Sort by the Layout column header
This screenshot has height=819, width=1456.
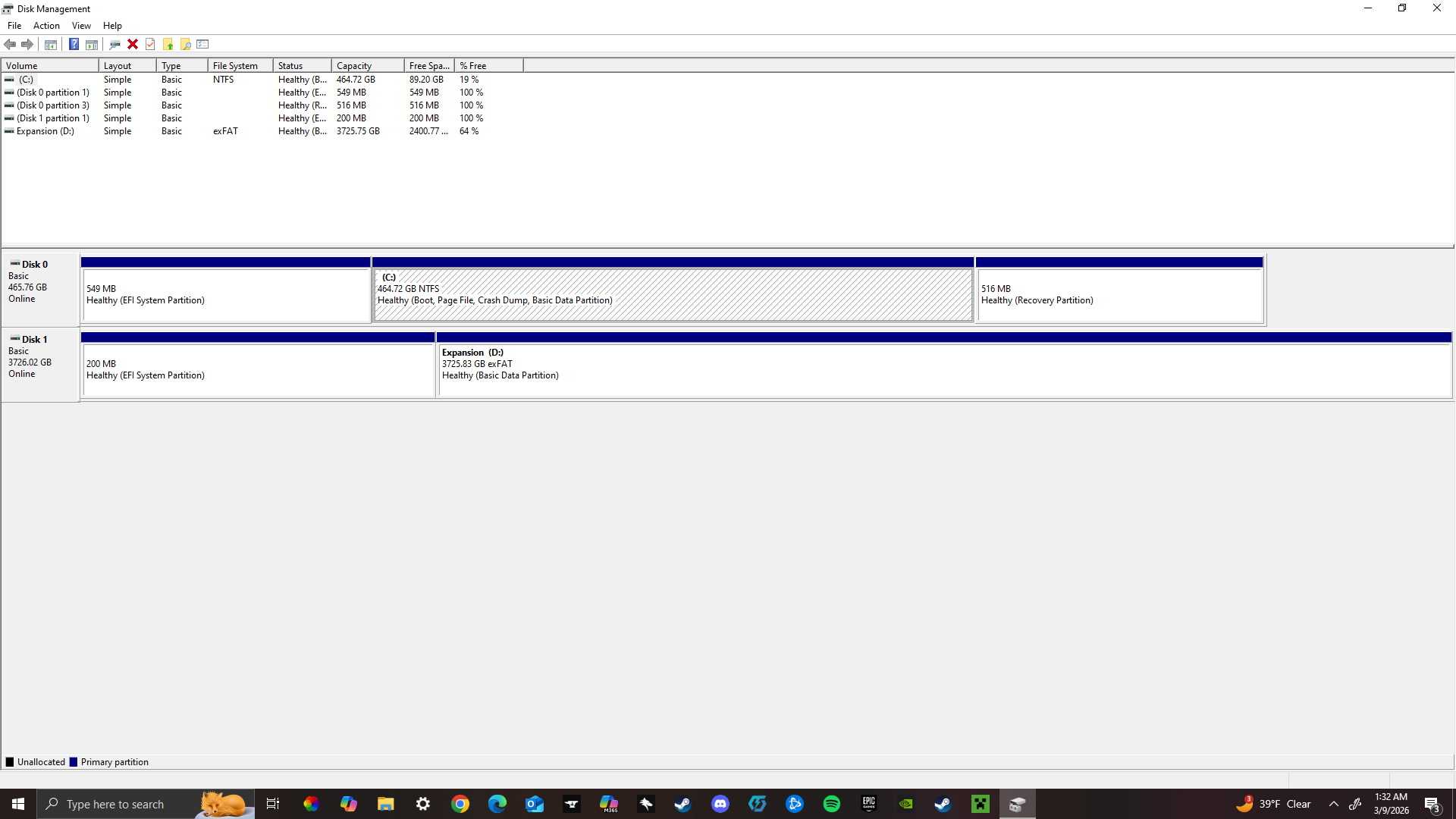coord(127,66)
